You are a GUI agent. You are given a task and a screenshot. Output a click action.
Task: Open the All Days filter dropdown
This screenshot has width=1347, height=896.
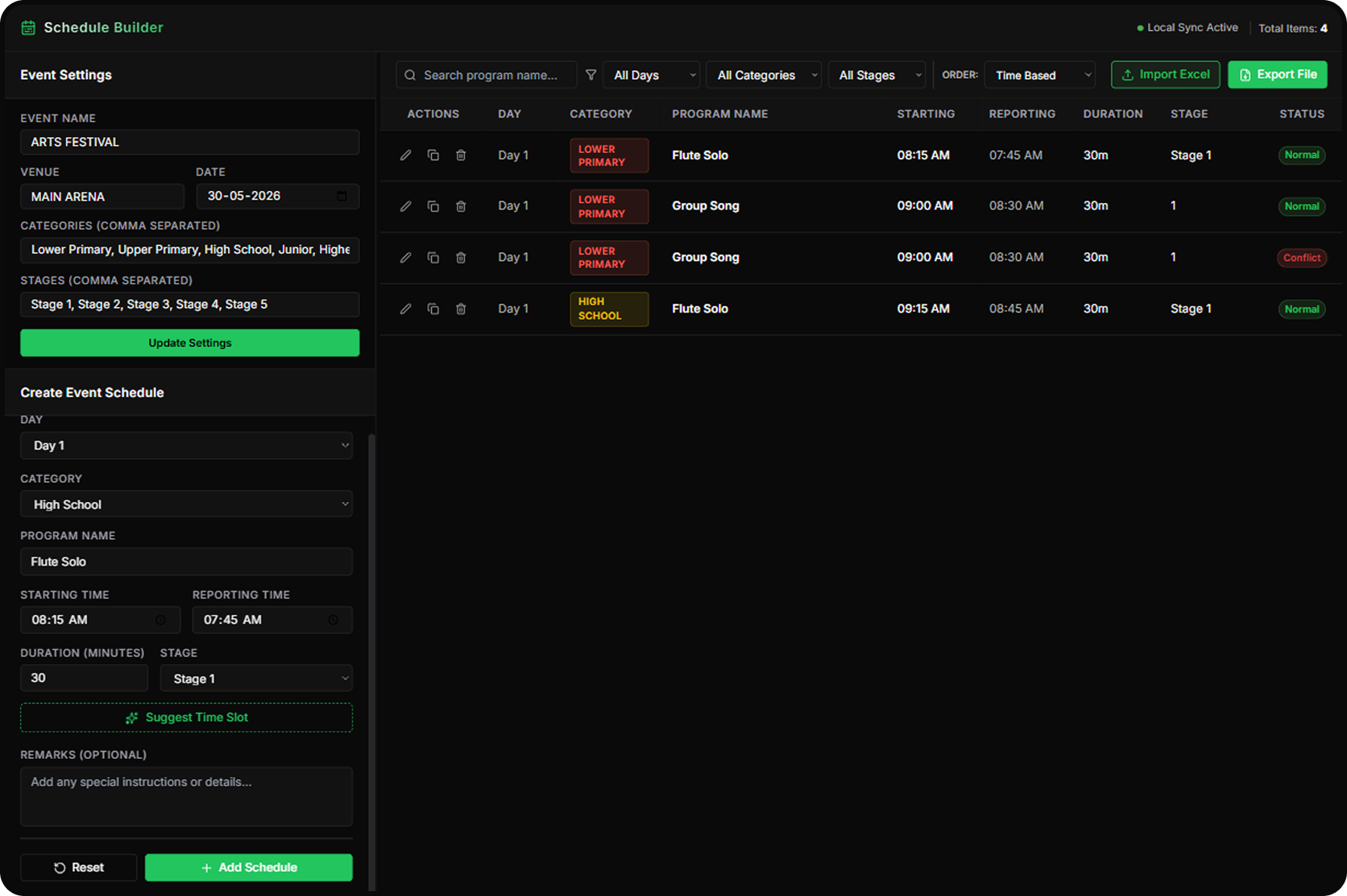pyautogui.click(x=652, y=75)
